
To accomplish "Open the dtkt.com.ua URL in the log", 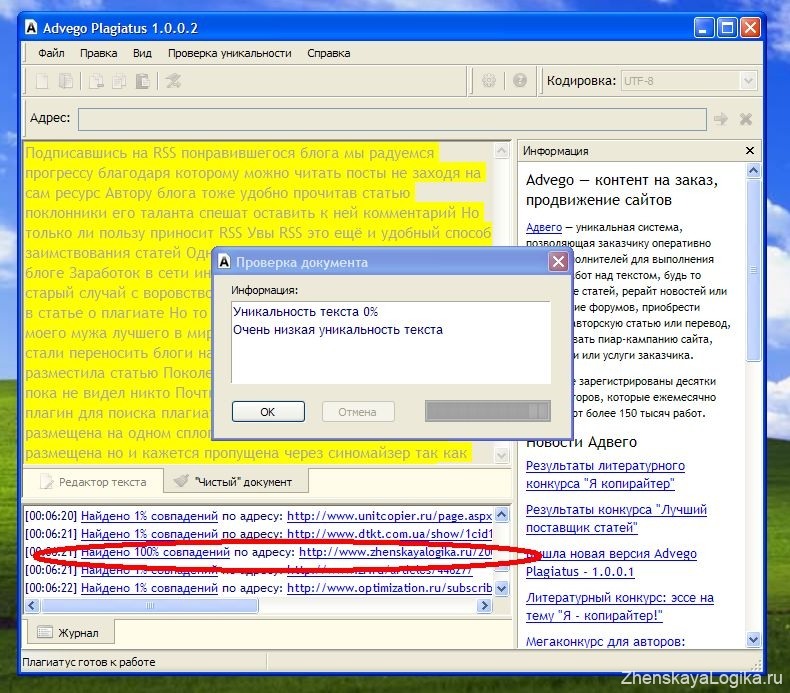I will 389,533.
